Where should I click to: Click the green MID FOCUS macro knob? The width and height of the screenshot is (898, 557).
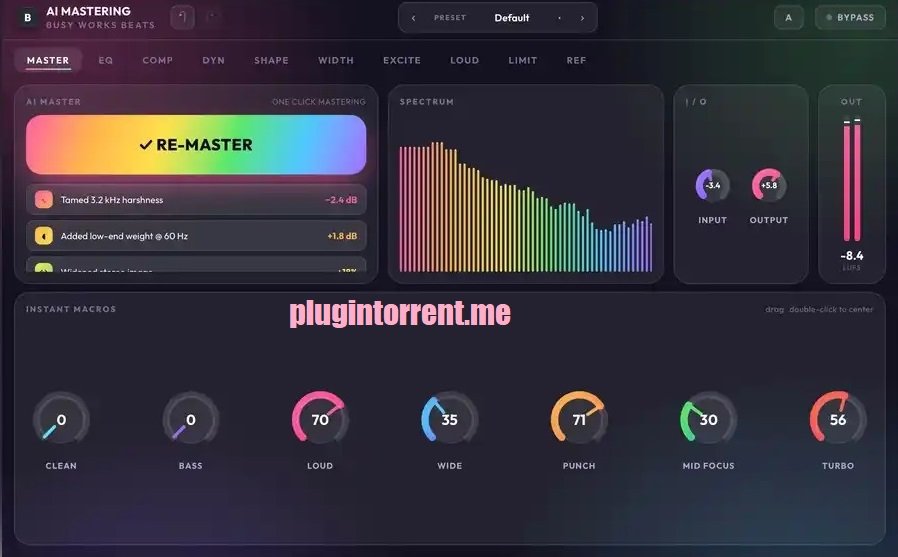[x=708, y=420]
